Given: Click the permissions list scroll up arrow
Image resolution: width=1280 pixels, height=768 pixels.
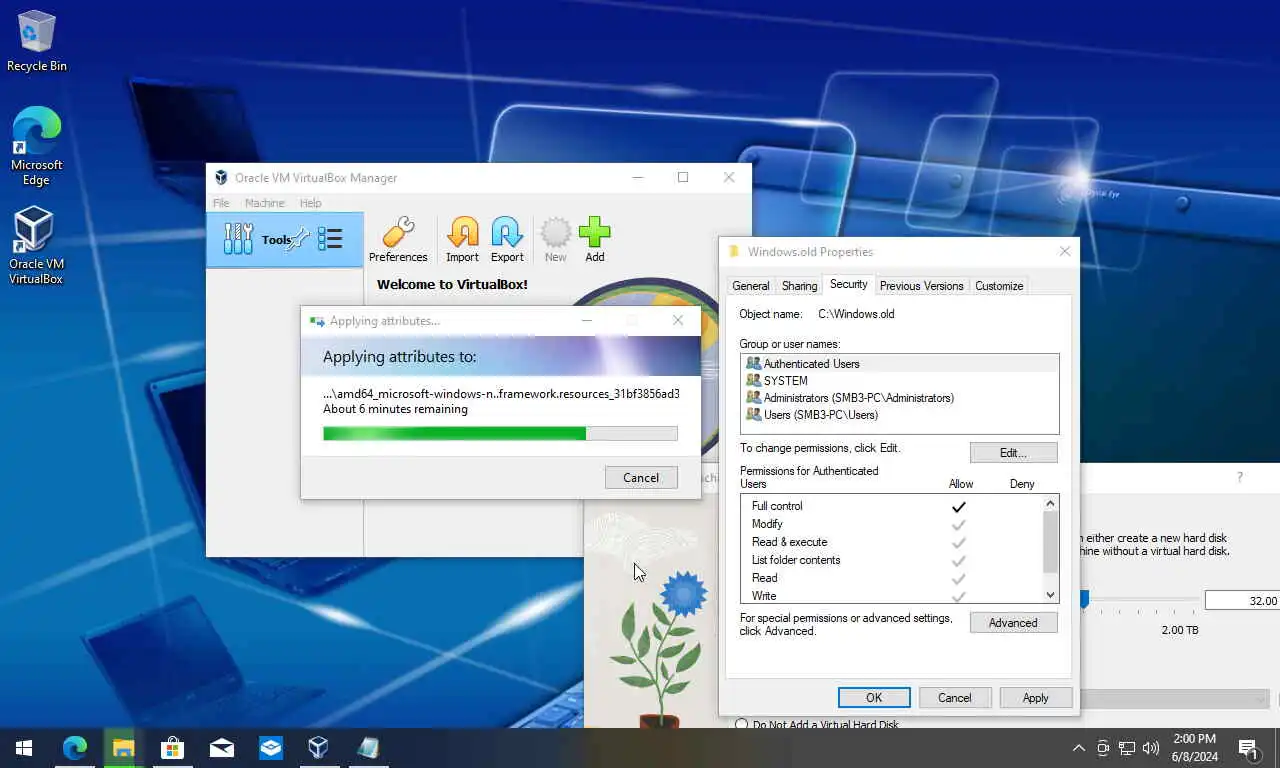Looking at the screenshot, I should 1050,504.
